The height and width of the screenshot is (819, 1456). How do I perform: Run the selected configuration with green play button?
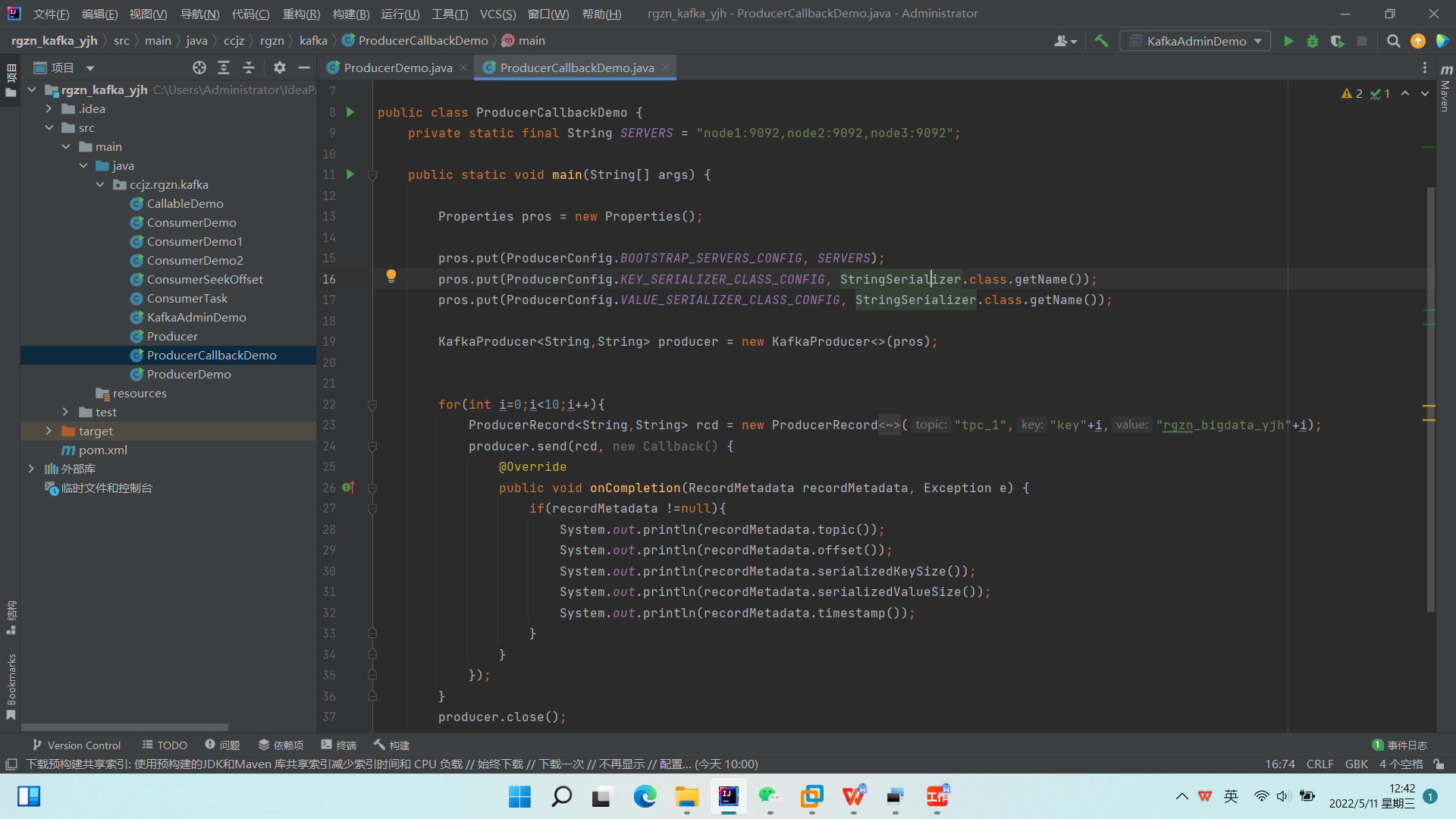1288,41
